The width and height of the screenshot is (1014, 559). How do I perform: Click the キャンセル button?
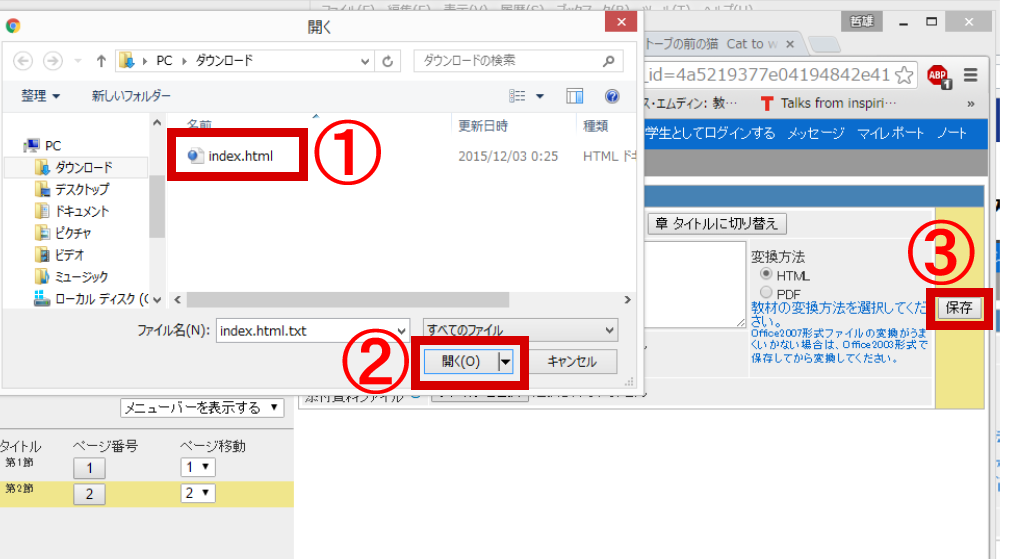tap(572, 362)
